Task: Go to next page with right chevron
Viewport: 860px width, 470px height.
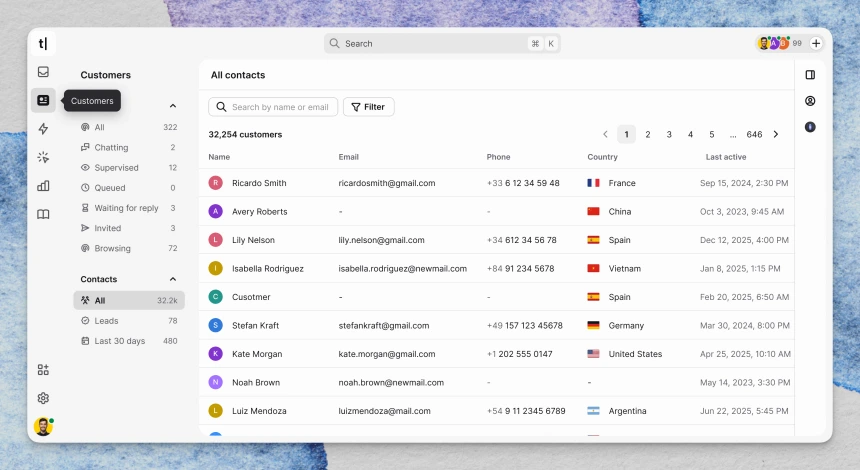Action: pos(776,134)
